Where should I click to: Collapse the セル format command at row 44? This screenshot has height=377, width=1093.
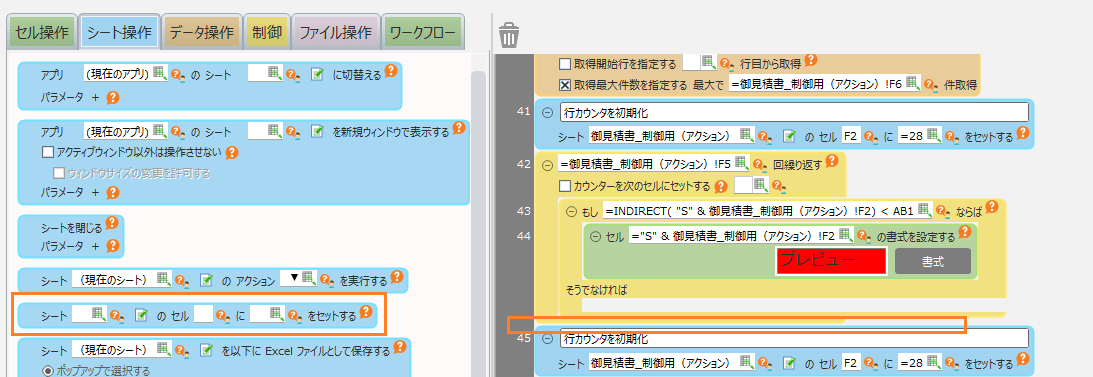(x=596, y=236)
